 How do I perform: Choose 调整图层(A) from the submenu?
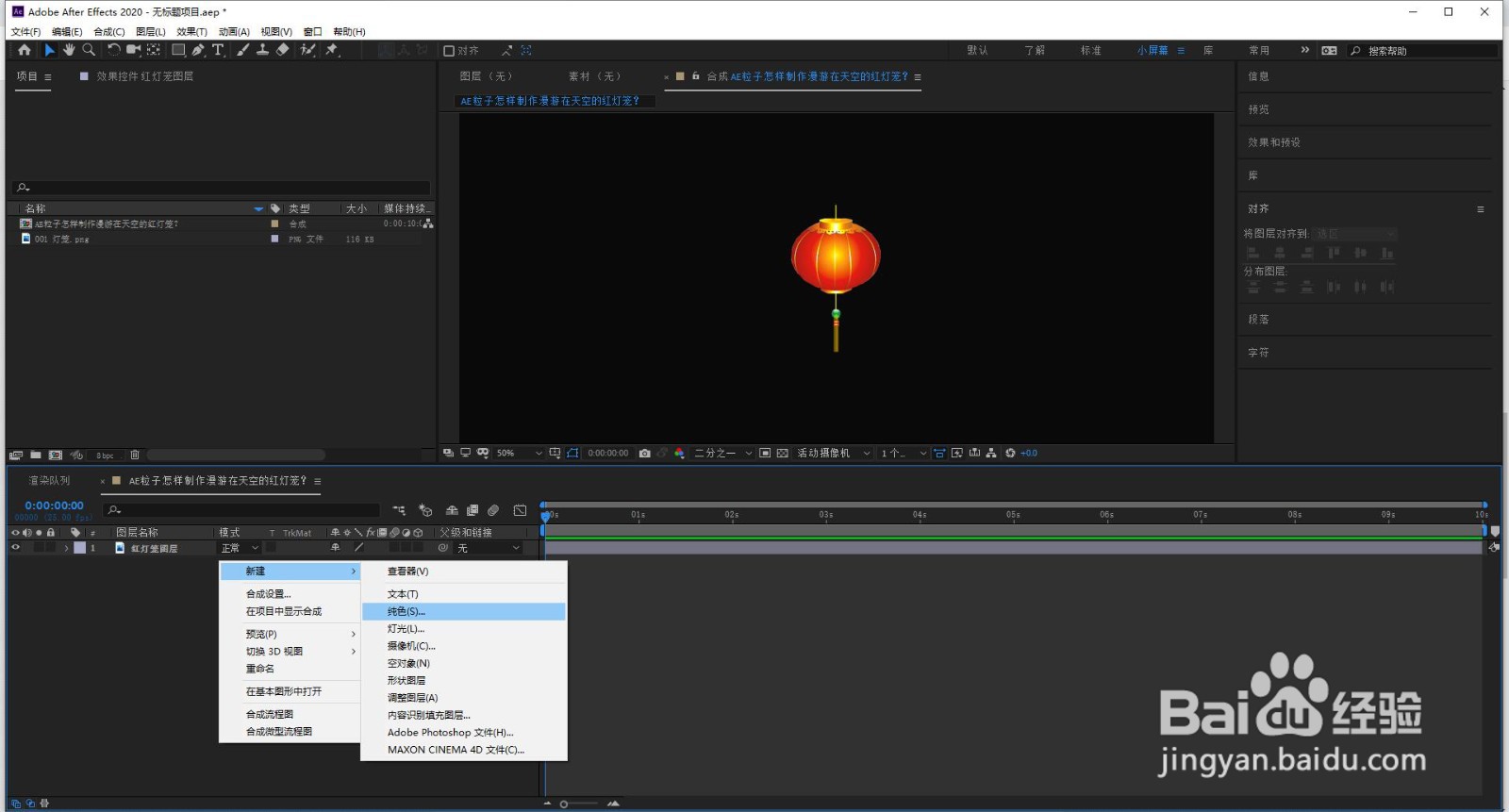point(464,698)
